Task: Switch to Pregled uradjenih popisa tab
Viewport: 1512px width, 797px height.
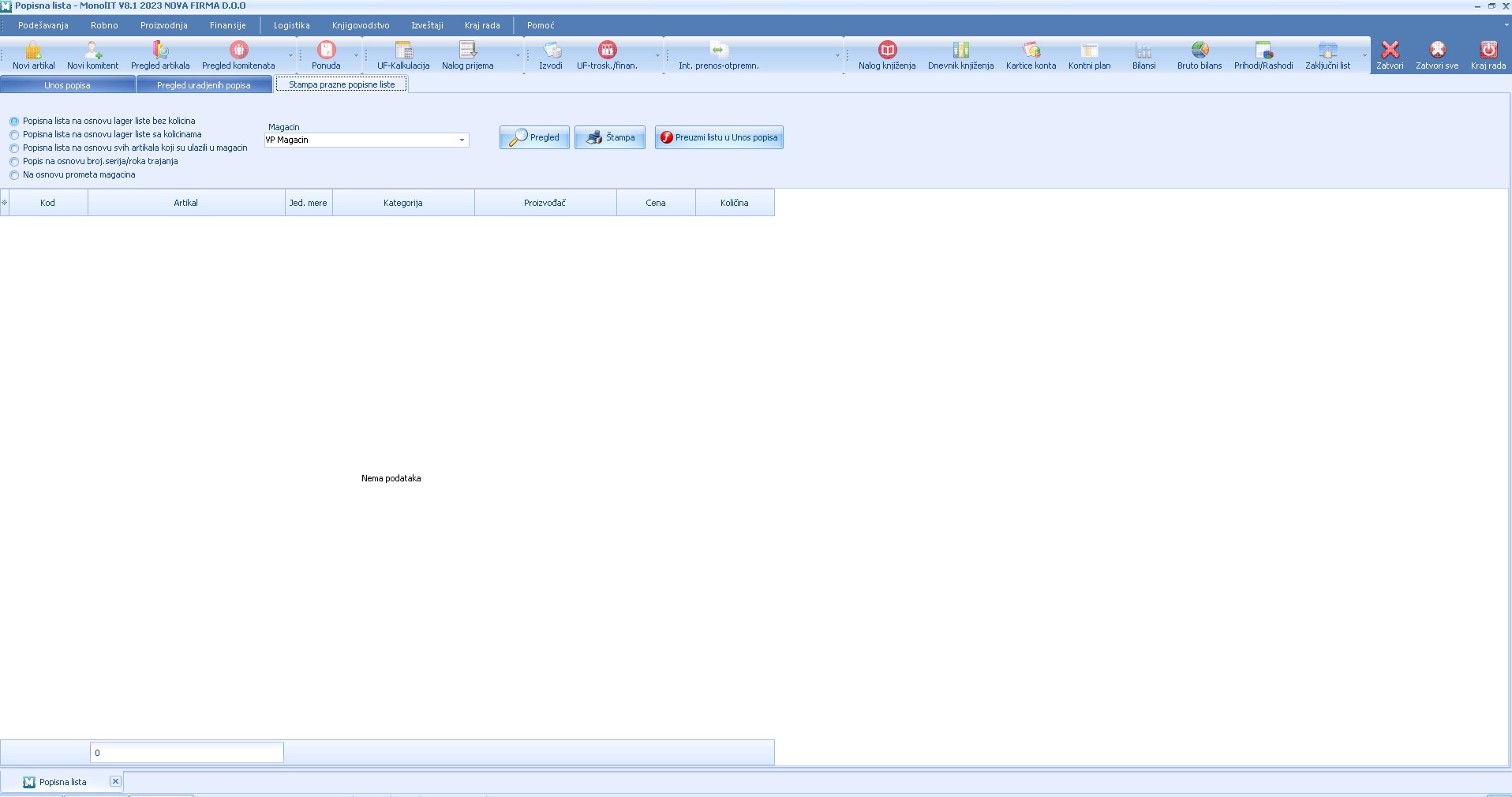Action: click(x=204, y=84)
